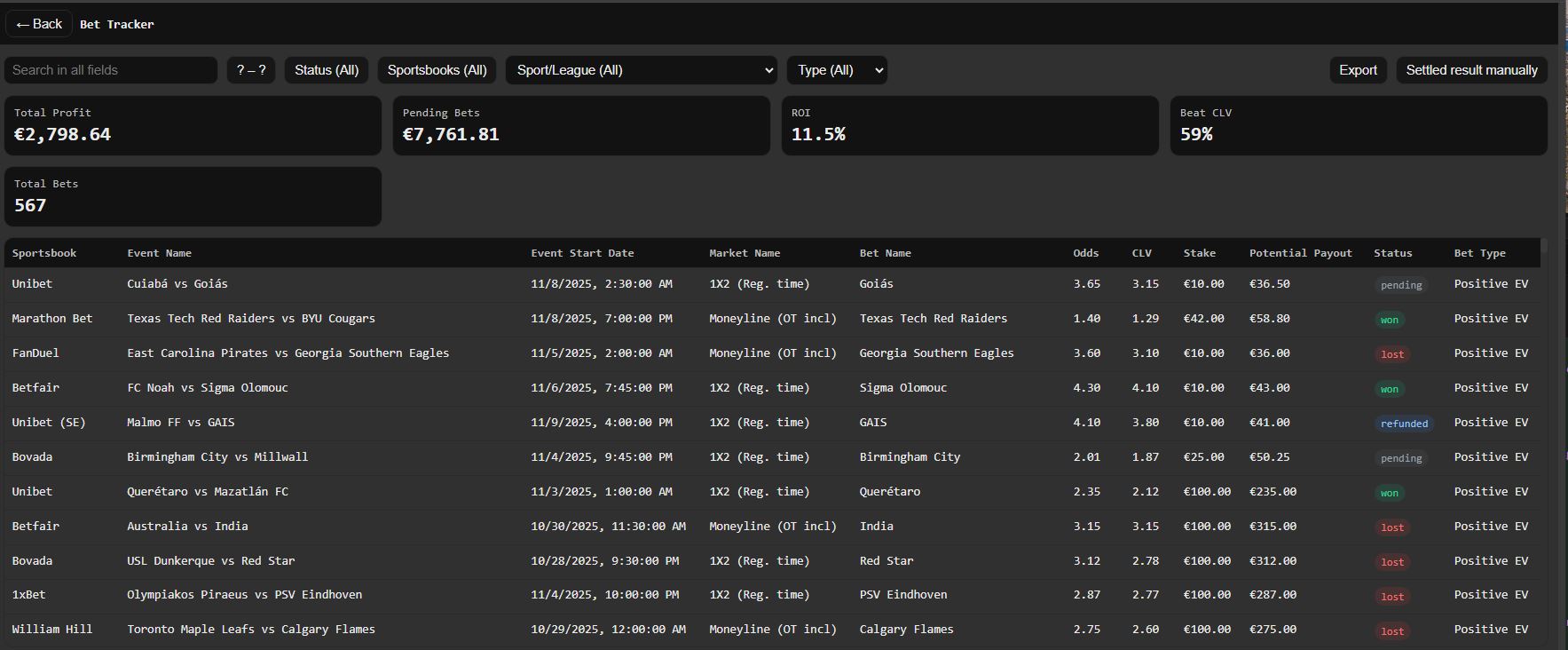This screenshot has width=1568, height=650.
Task: Sort by Bet Type column header
Action: (1479, 253)
